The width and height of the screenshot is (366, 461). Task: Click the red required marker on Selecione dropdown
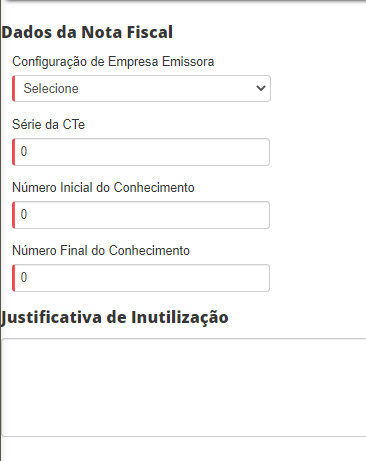(x=14, y=88)
